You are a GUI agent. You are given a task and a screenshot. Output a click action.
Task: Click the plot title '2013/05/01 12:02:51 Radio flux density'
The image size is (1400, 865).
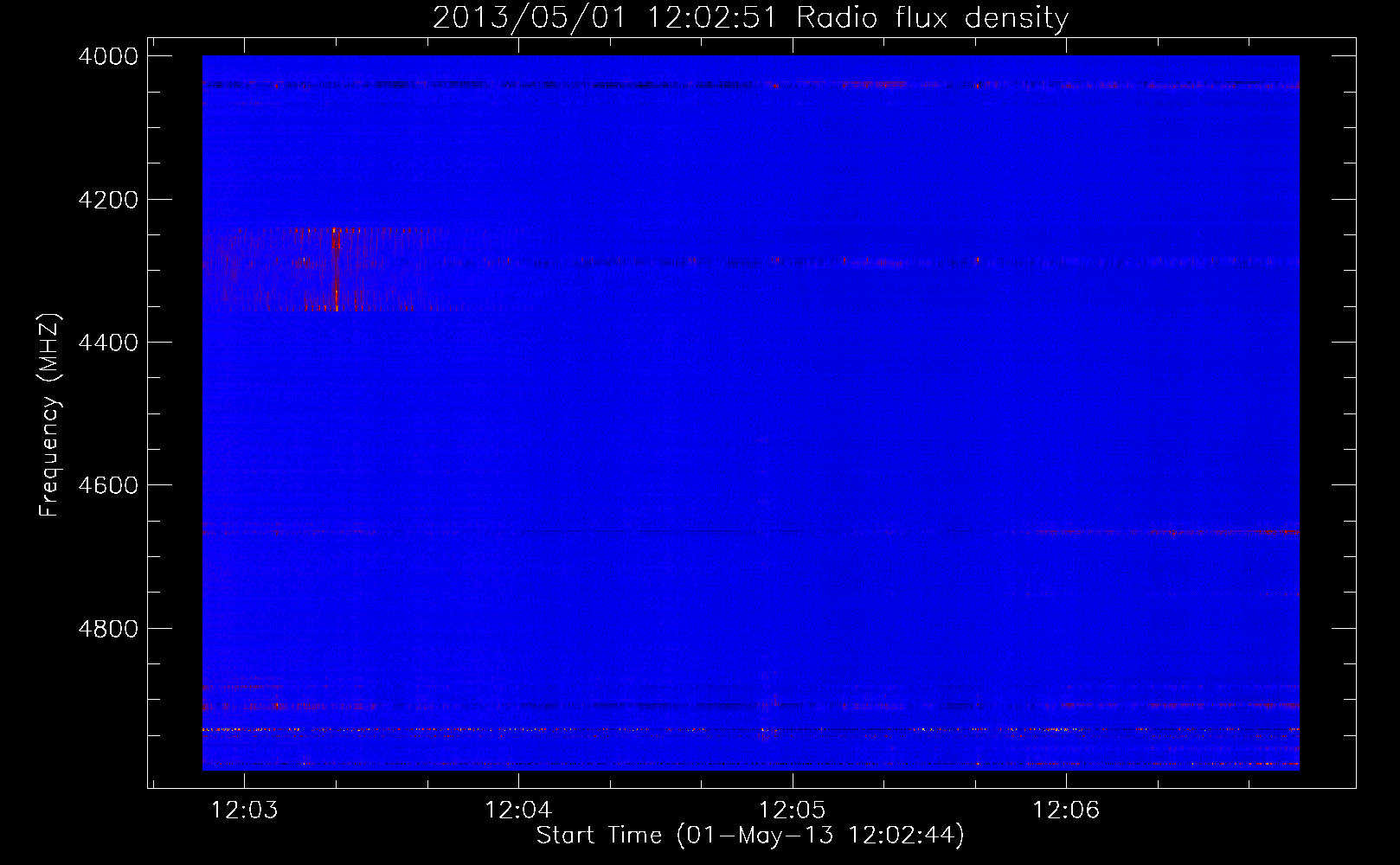pyautogui.click(x=750, y=18)
